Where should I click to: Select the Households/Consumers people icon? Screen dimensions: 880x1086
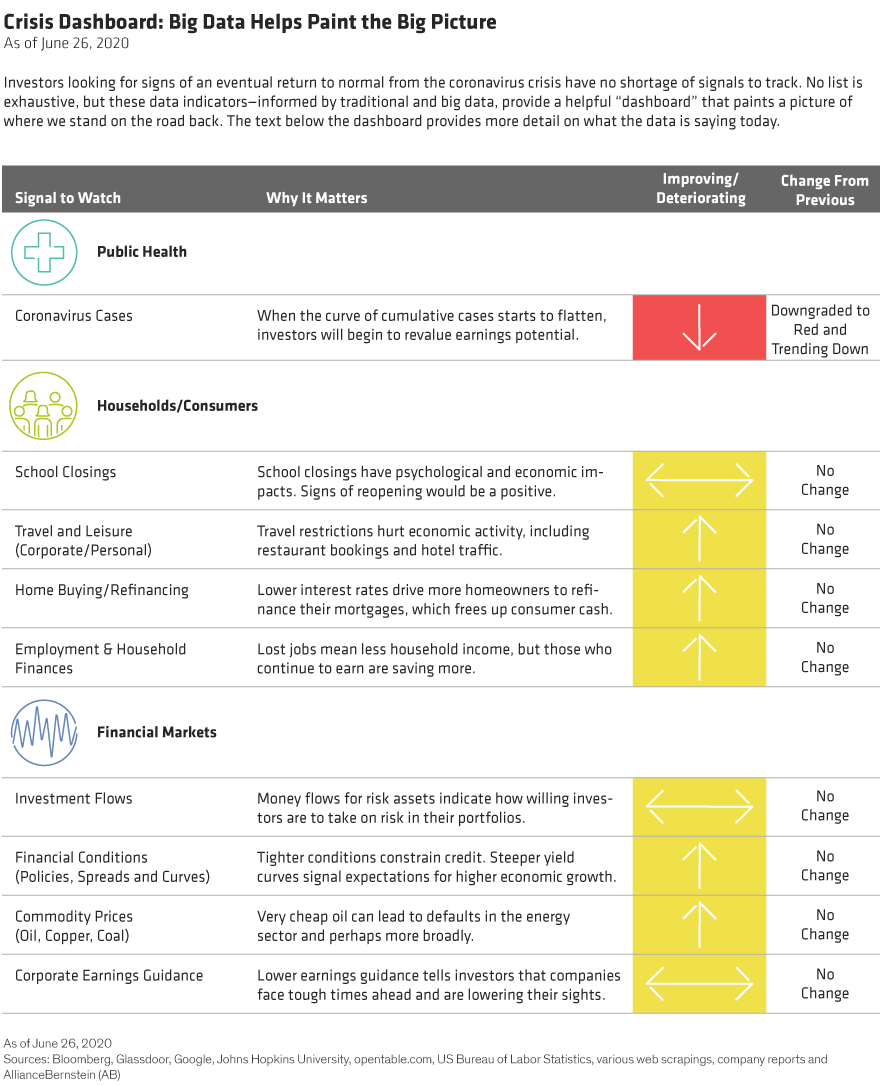[x=44, y=406]
